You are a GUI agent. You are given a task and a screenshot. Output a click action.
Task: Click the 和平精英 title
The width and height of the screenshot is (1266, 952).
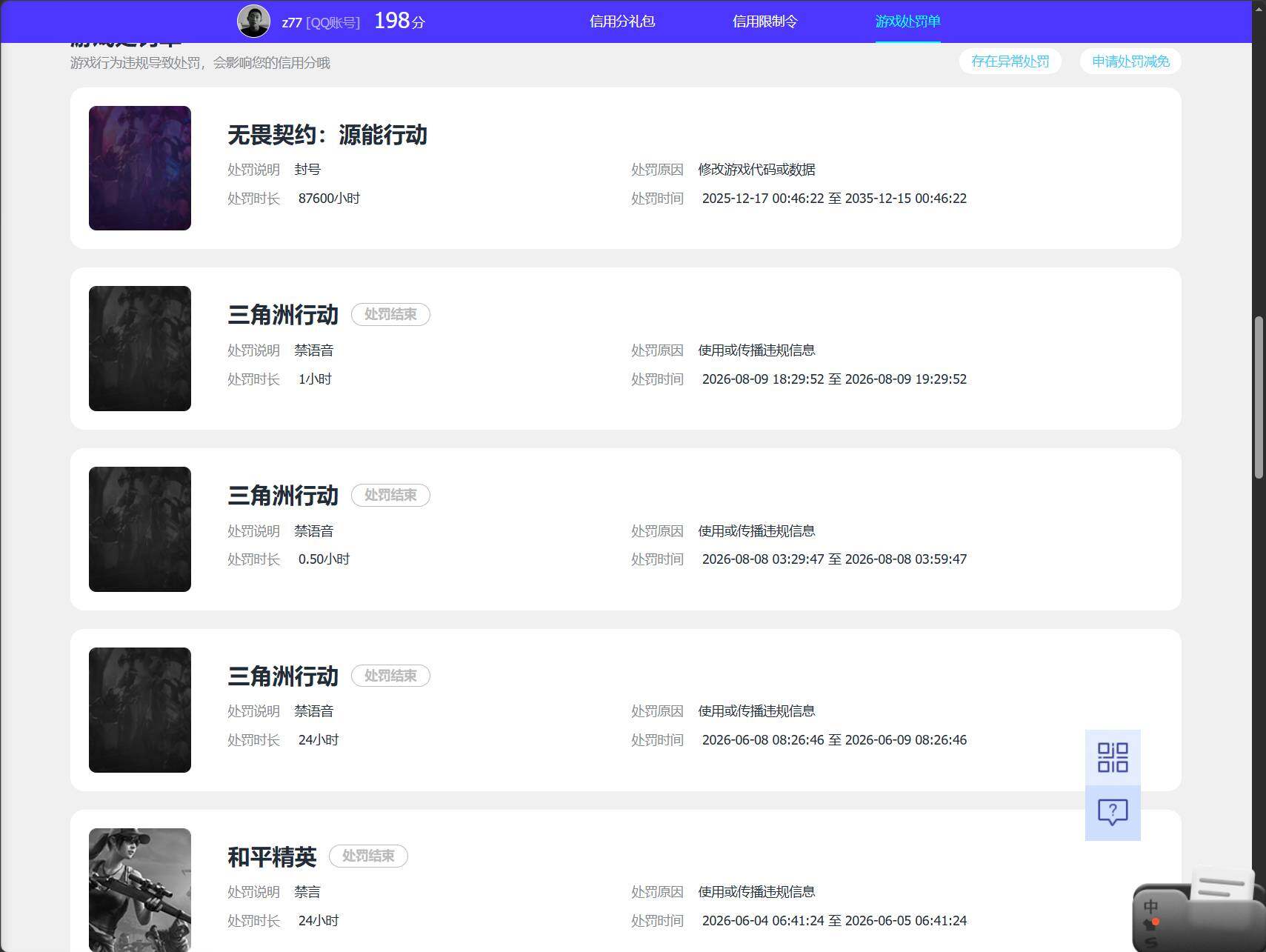click(272, 856)
